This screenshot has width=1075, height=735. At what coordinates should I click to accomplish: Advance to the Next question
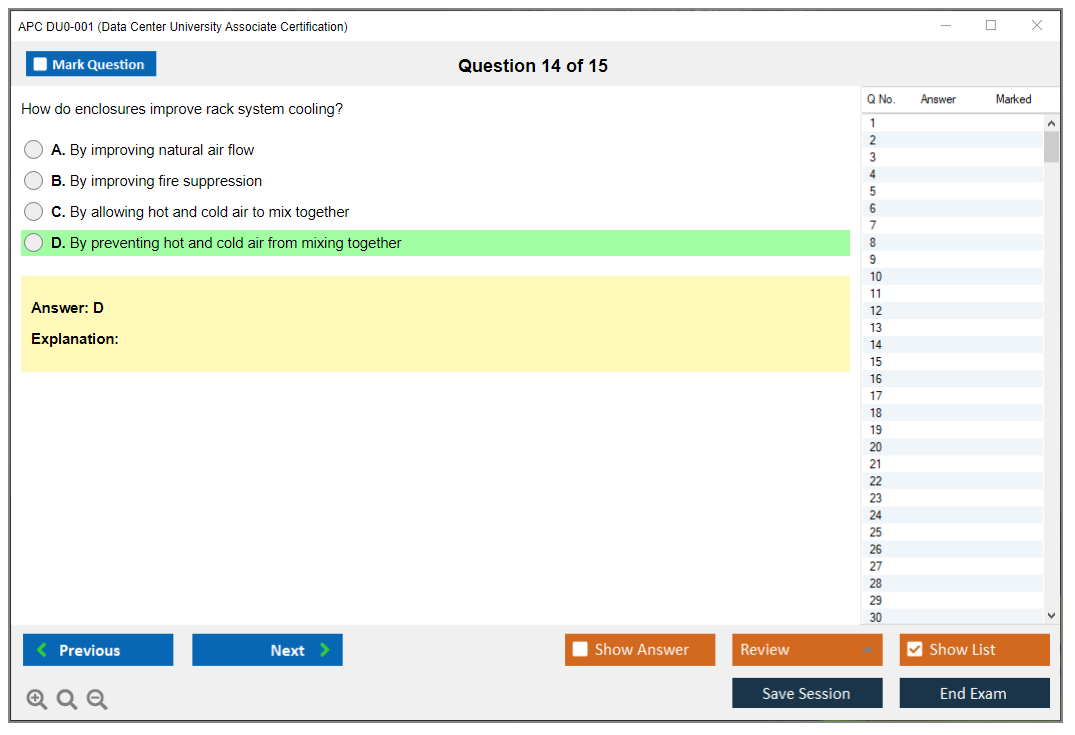[x=267, y=650]
